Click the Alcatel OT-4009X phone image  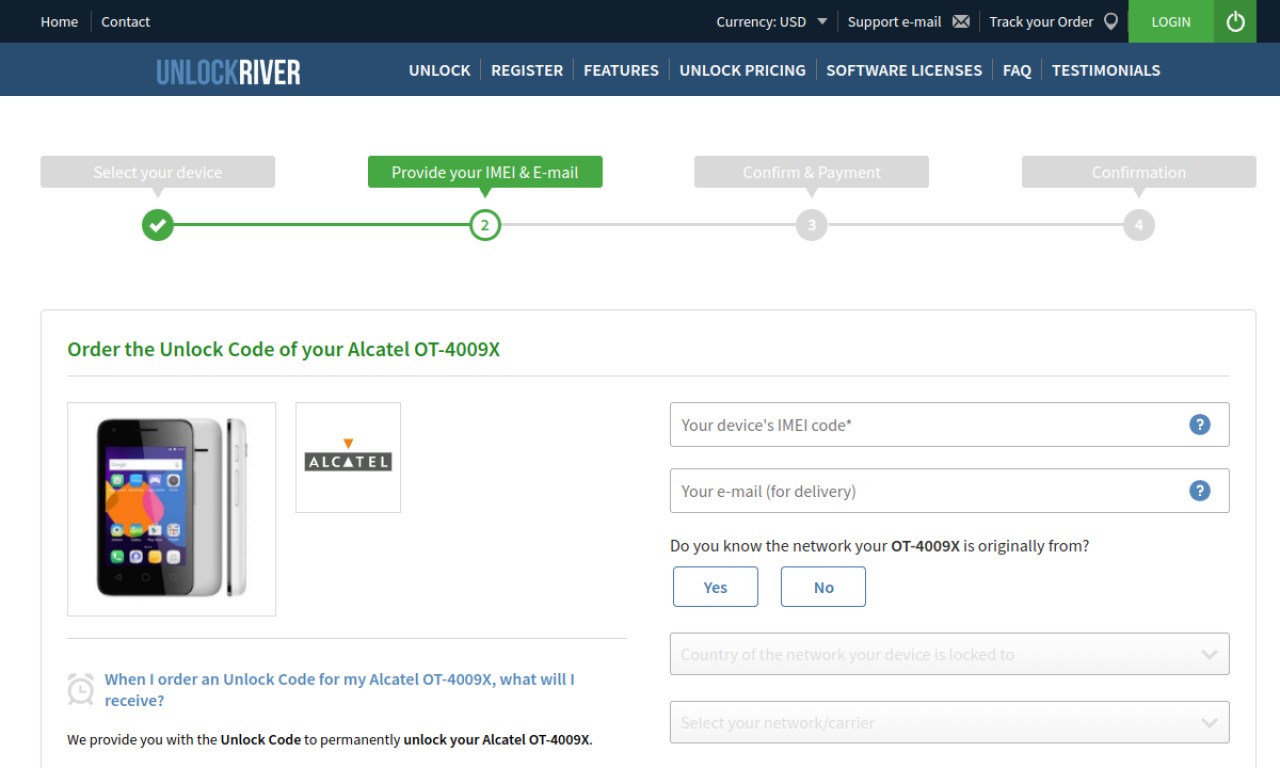point(172,509)
